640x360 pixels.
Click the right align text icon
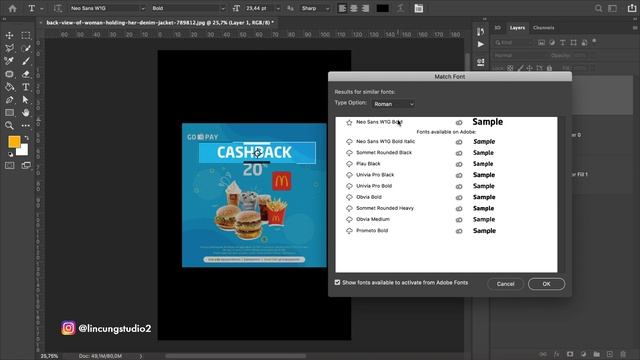coord(365,8)
